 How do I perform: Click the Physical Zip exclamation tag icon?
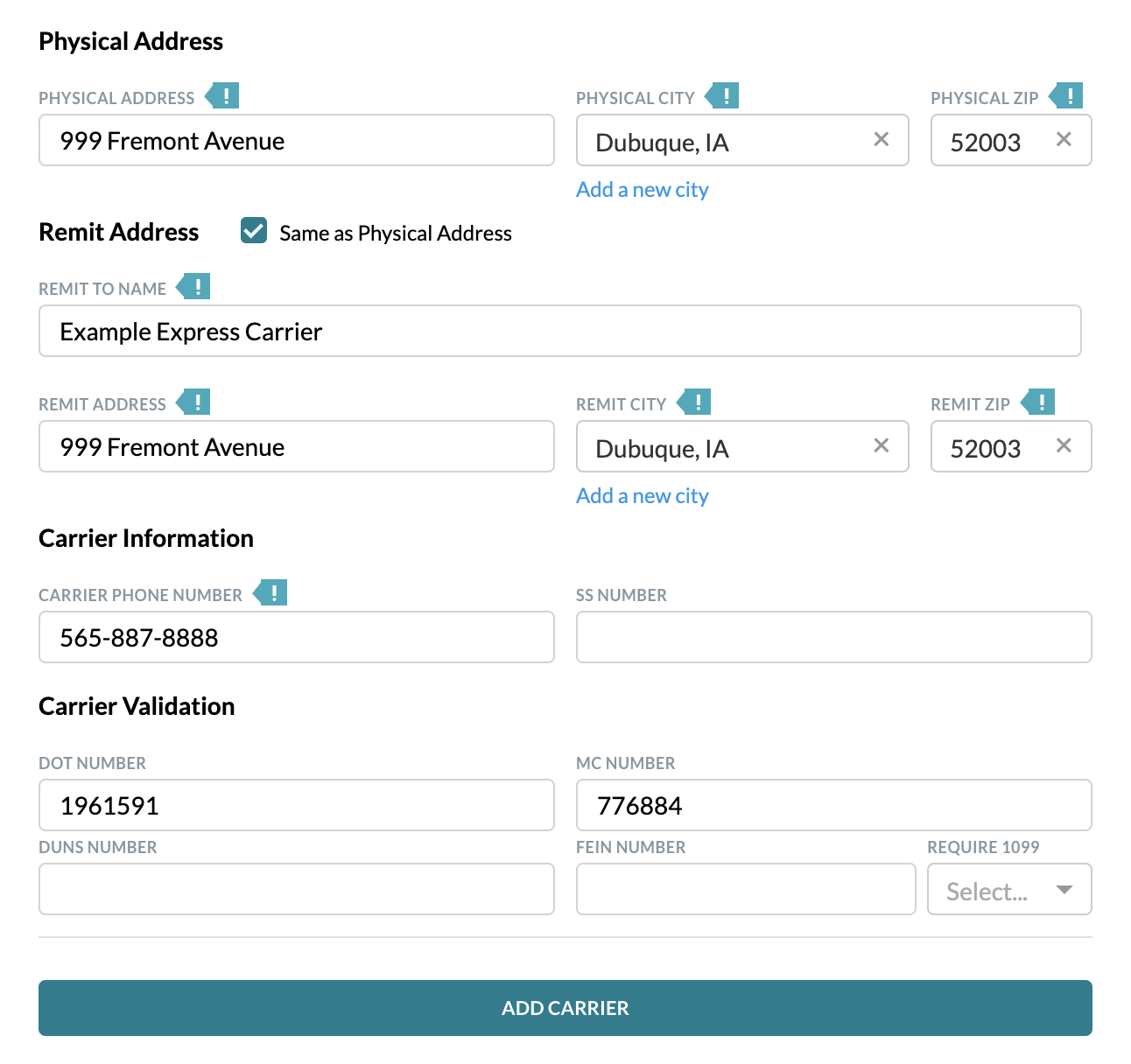pyautogui.click(x=1066, y=95)
